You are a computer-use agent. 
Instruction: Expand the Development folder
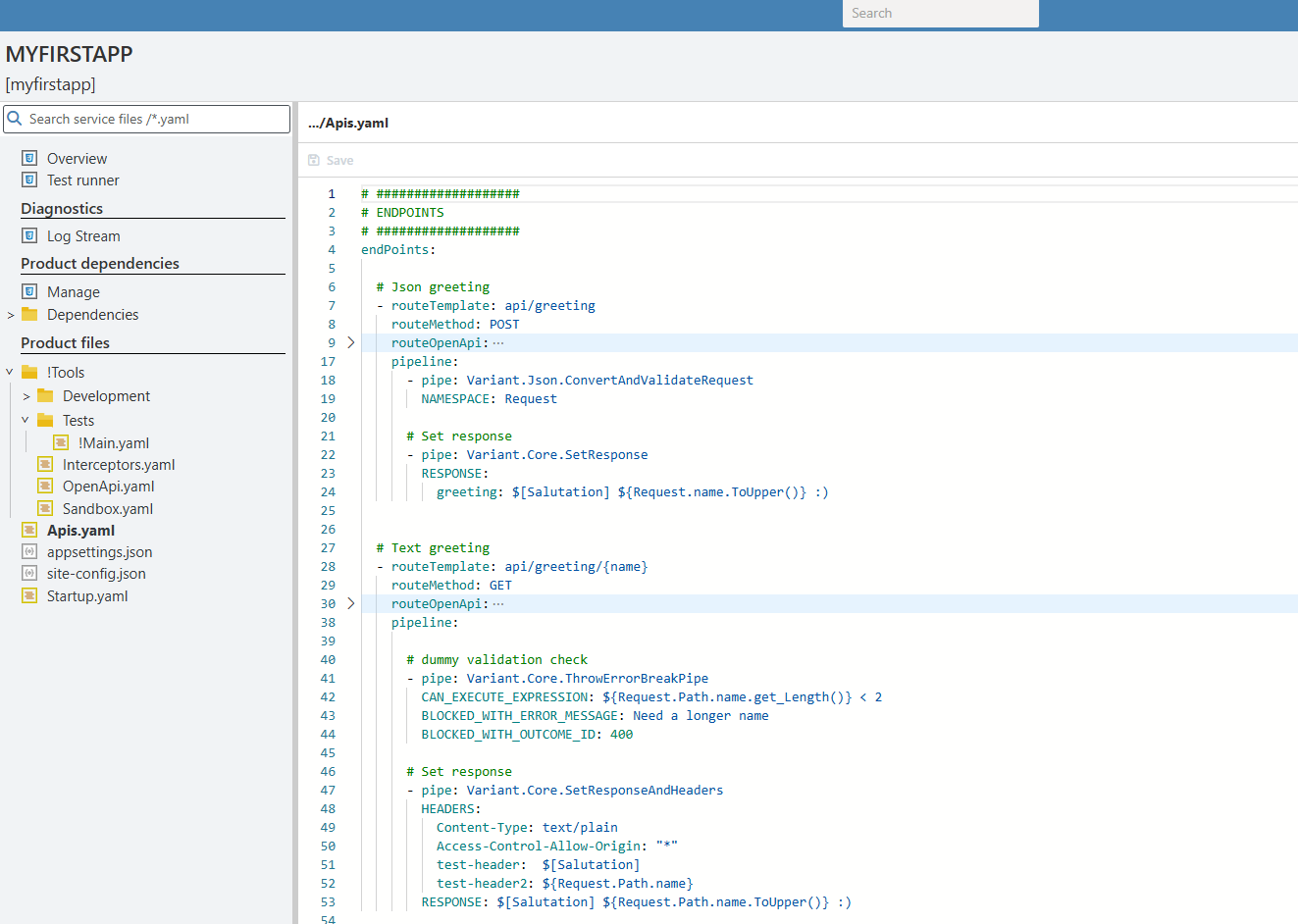pyautogui.click(x=26, y=396)
